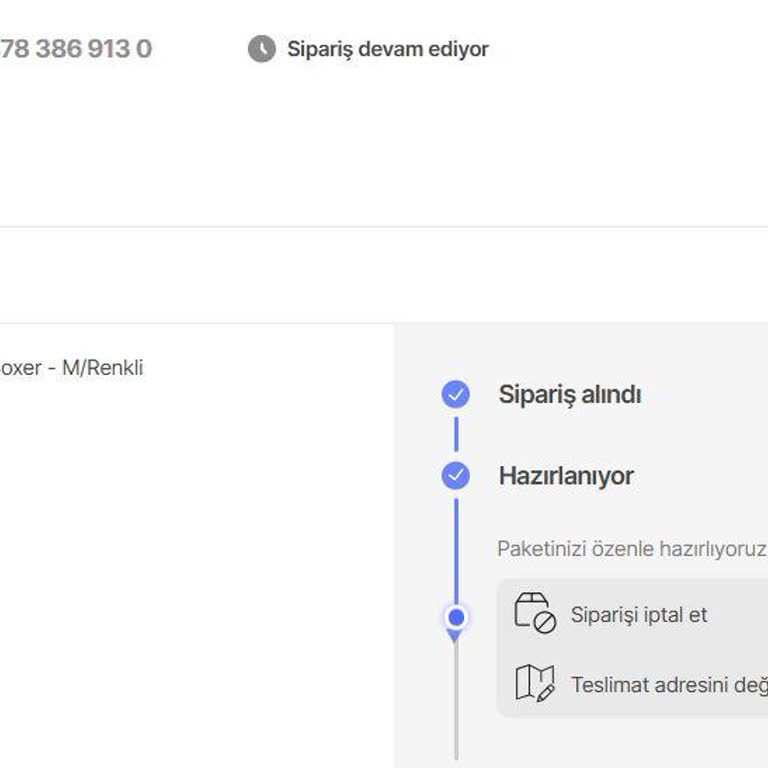Click the product name ending M/Renkli

(72, 368)
